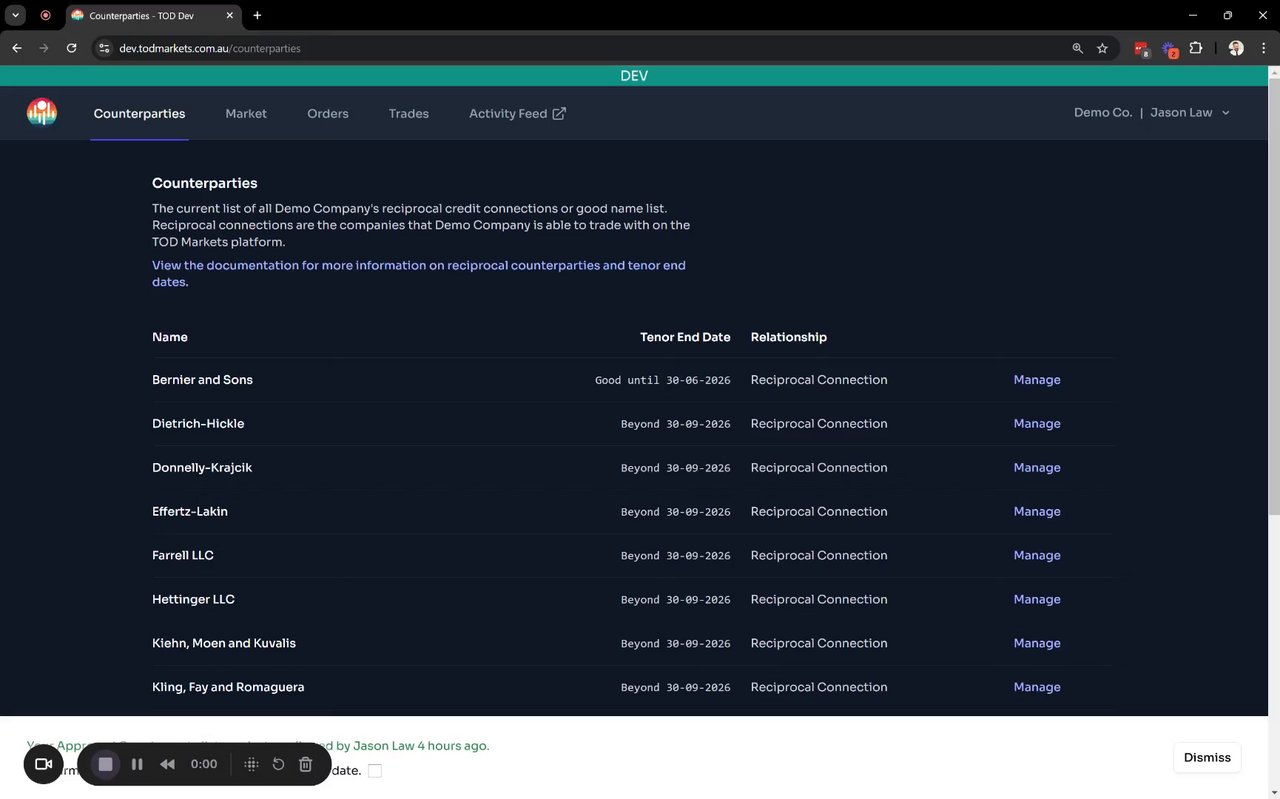Click the dotted grid drag handle icon
The height and width of the screenshot is (799, 1280).
click(251, 764)
